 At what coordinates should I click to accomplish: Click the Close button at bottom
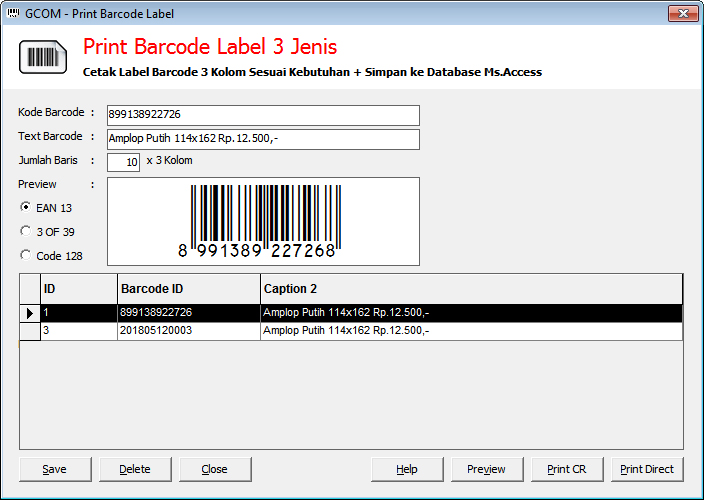coord(215,469)
